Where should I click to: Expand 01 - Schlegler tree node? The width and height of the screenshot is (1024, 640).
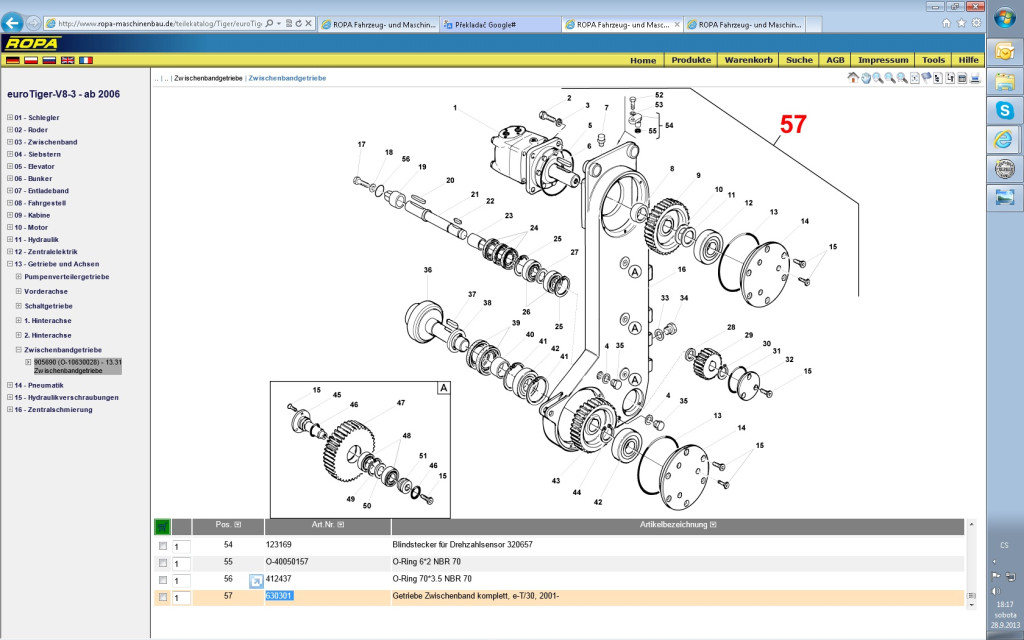pyautogui.click(x=10, y=118)
